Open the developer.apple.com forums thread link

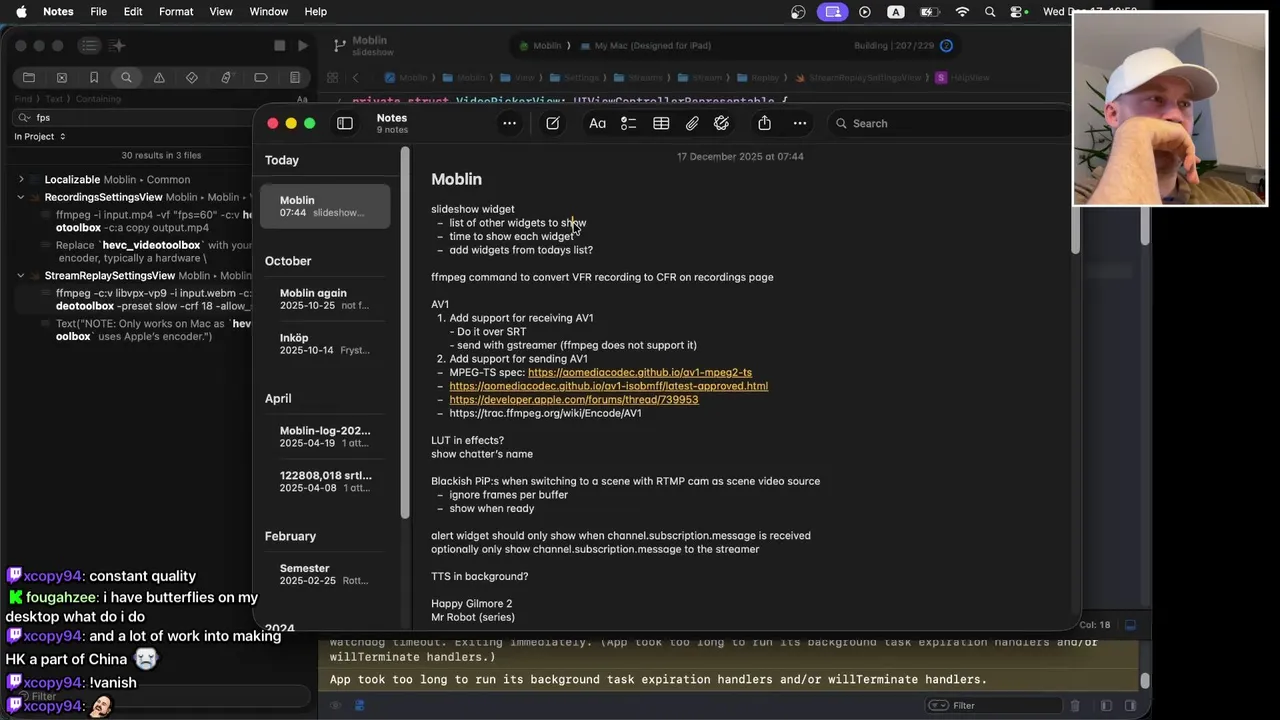coord(574,399)
